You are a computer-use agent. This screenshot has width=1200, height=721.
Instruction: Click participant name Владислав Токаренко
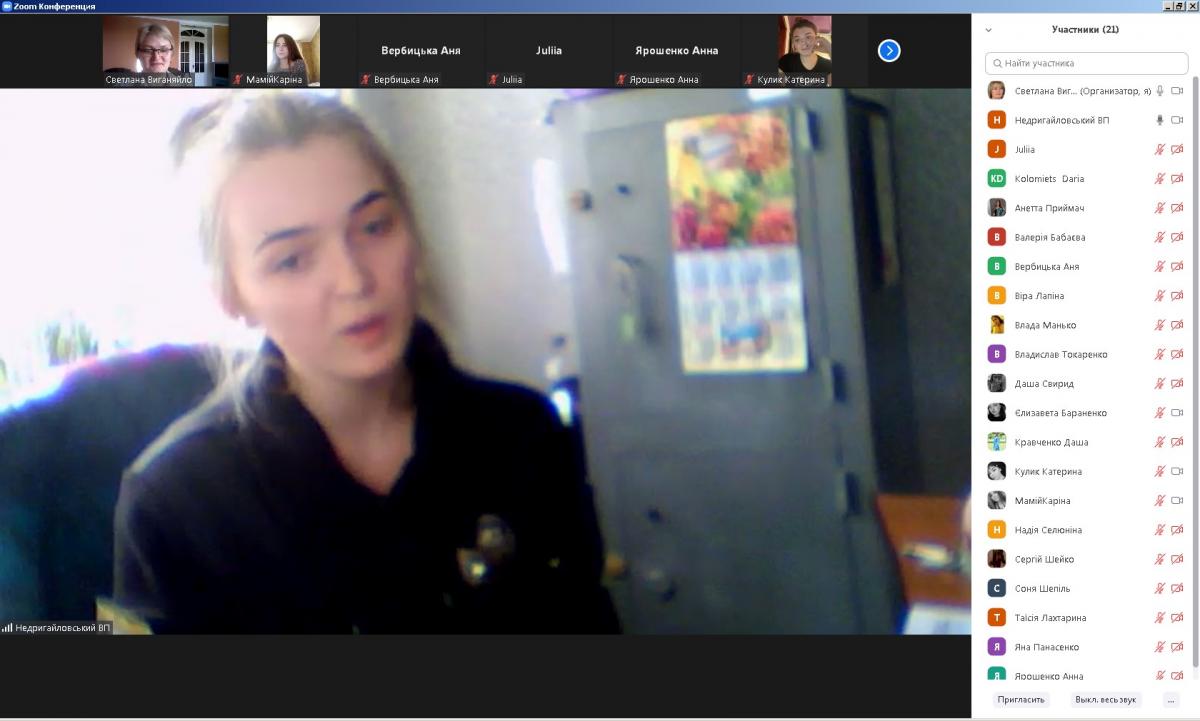tap(1061, 354)
